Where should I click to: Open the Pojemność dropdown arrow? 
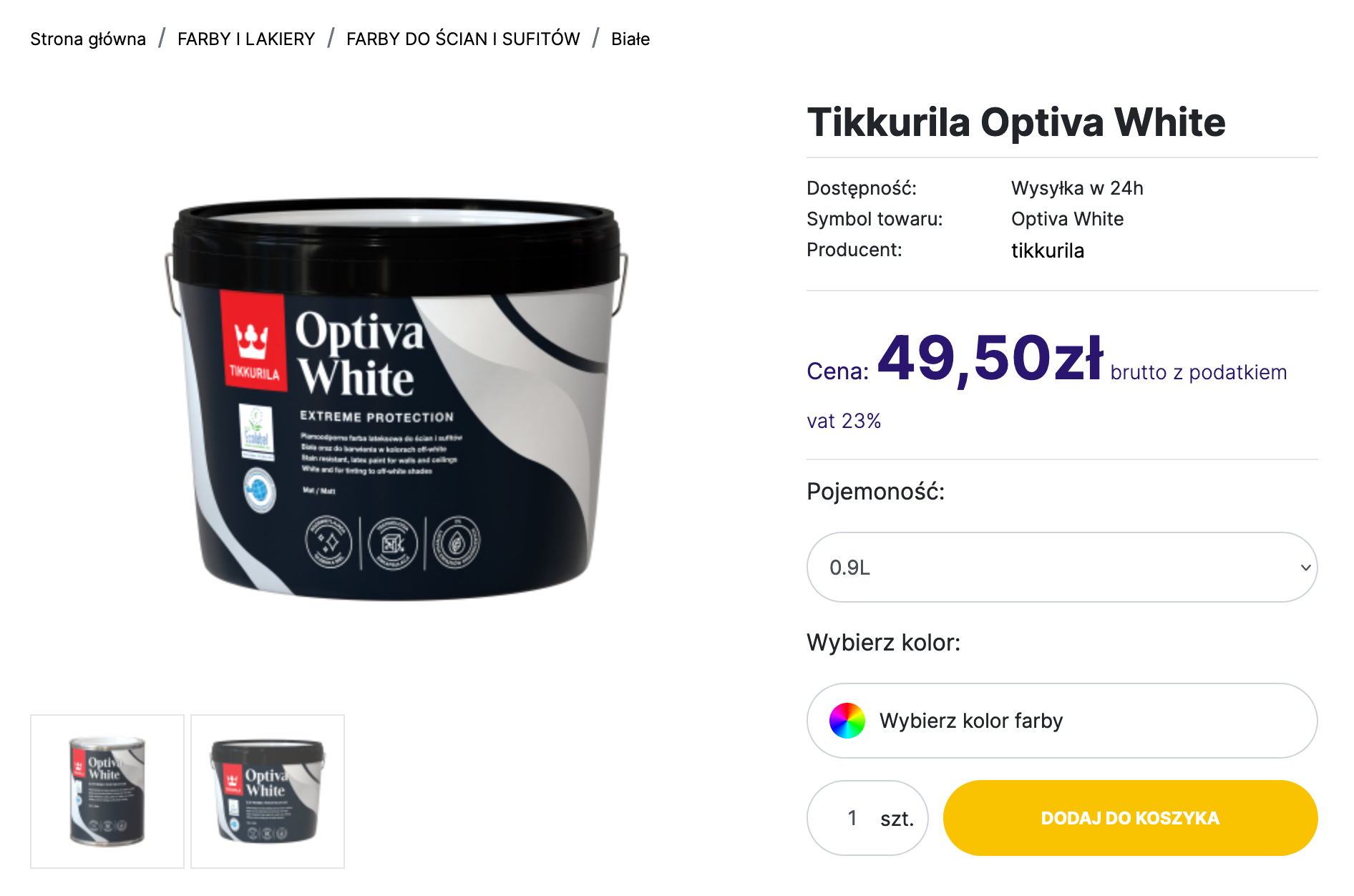tap(1305, 568)
